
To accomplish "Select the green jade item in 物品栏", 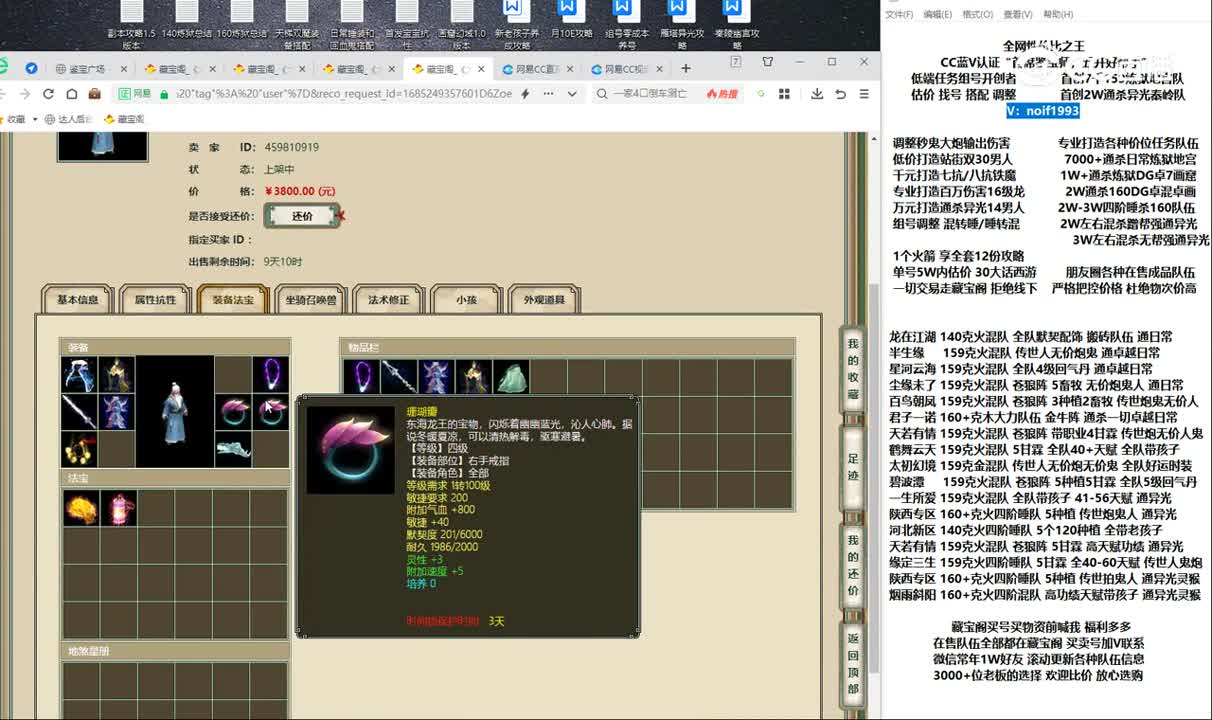I will 511,376.
